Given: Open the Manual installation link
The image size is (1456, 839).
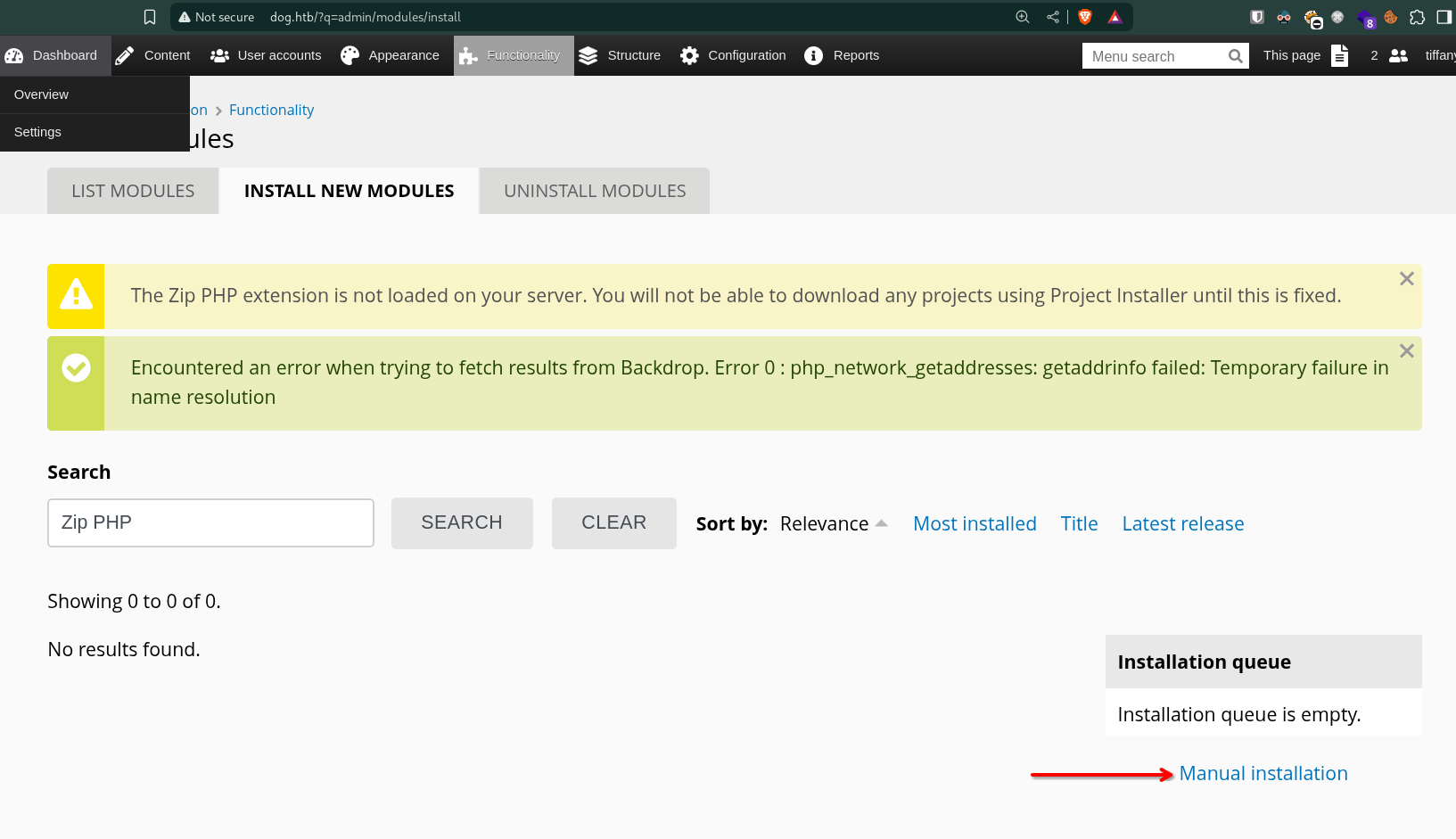Looking at the screenshot, I should [1263, 773].
